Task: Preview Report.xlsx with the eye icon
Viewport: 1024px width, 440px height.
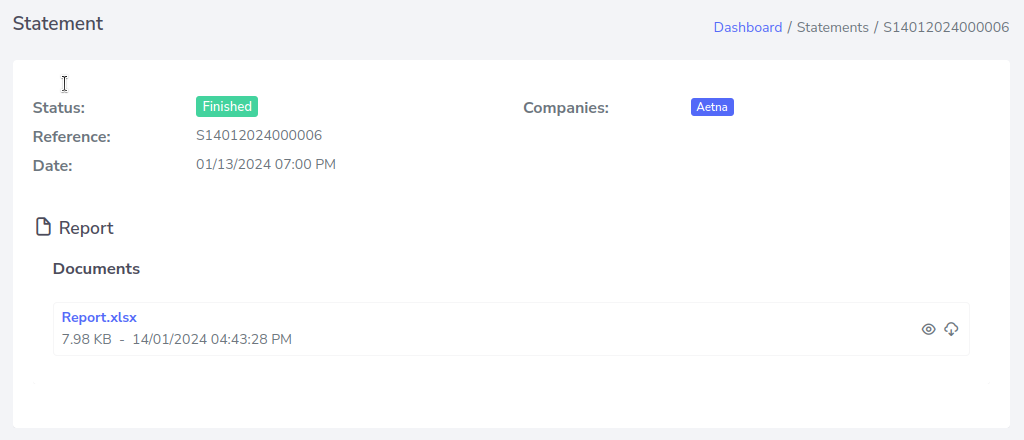Action: pyautogui.click(x=928, y=329)
